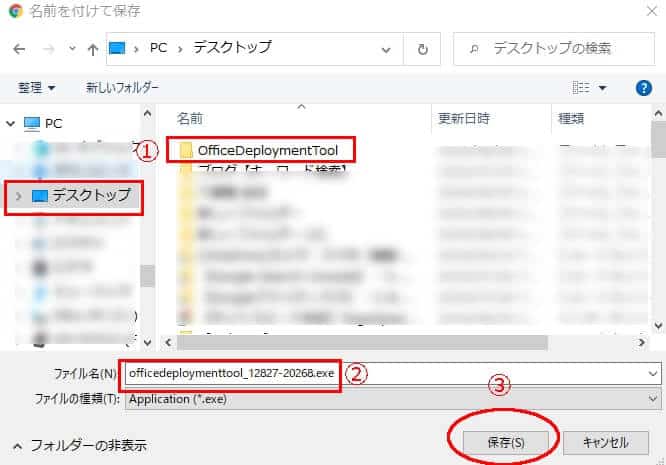Screen dimensions: 666x465
Task: Hide folders with フォルダーの非表示
Action: (x=80, y=446)
